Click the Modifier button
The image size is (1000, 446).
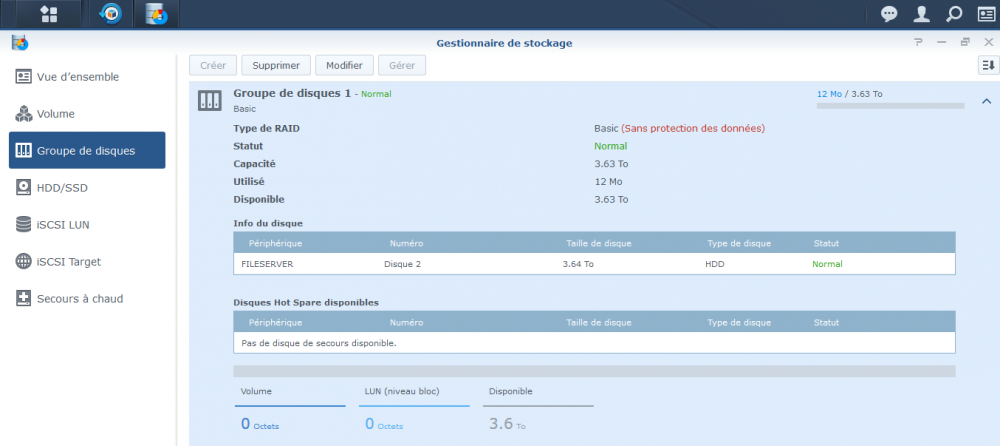point(344,65)
